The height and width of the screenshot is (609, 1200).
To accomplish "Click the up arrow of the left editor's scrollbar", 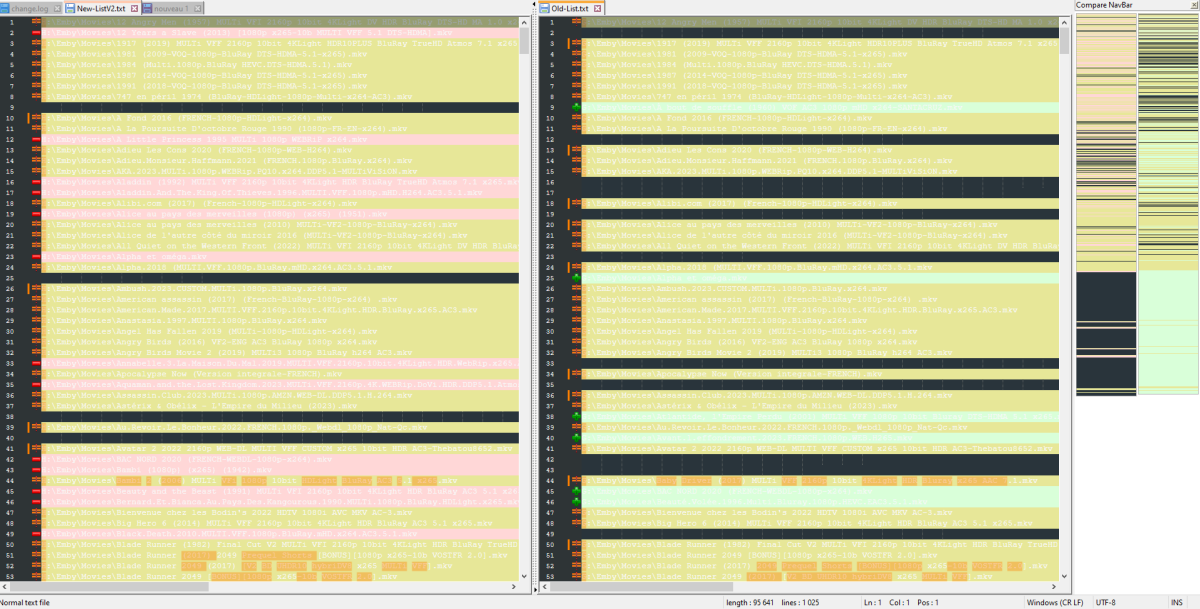I will pyautogui.click(x=523, y=23).
